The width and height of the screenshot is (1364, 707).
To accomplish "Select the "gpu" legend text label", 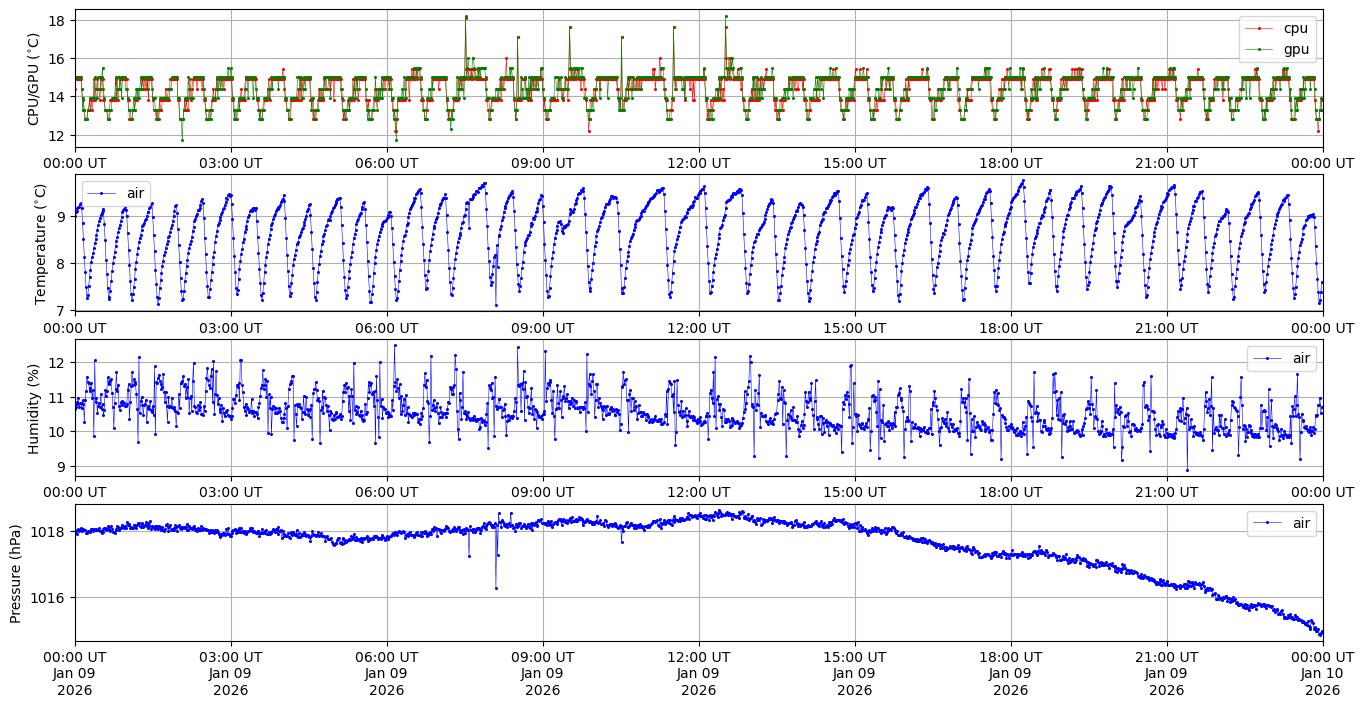I will pyautogui.click(x=1296, y=49).
